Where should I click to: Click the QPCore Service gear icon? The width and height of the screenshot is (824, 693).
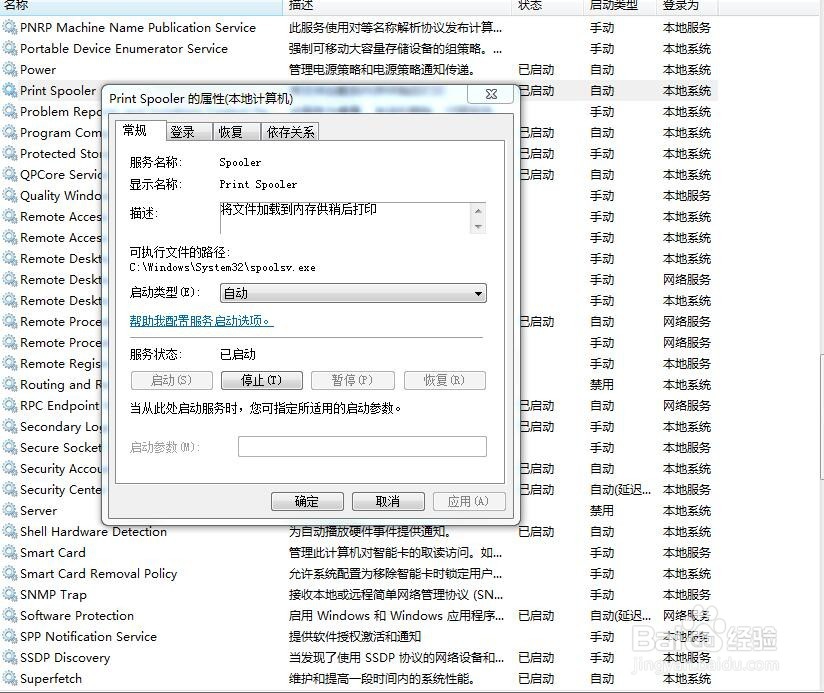point(9,174)
